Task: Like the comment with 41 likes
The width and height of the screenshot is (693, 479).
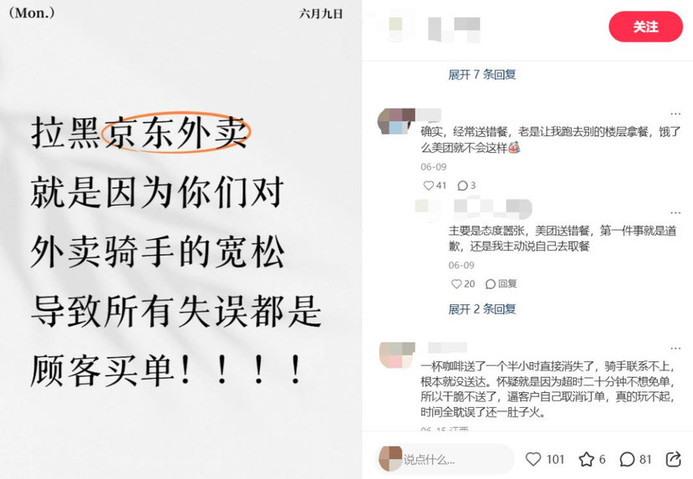Action: (428, 186)
